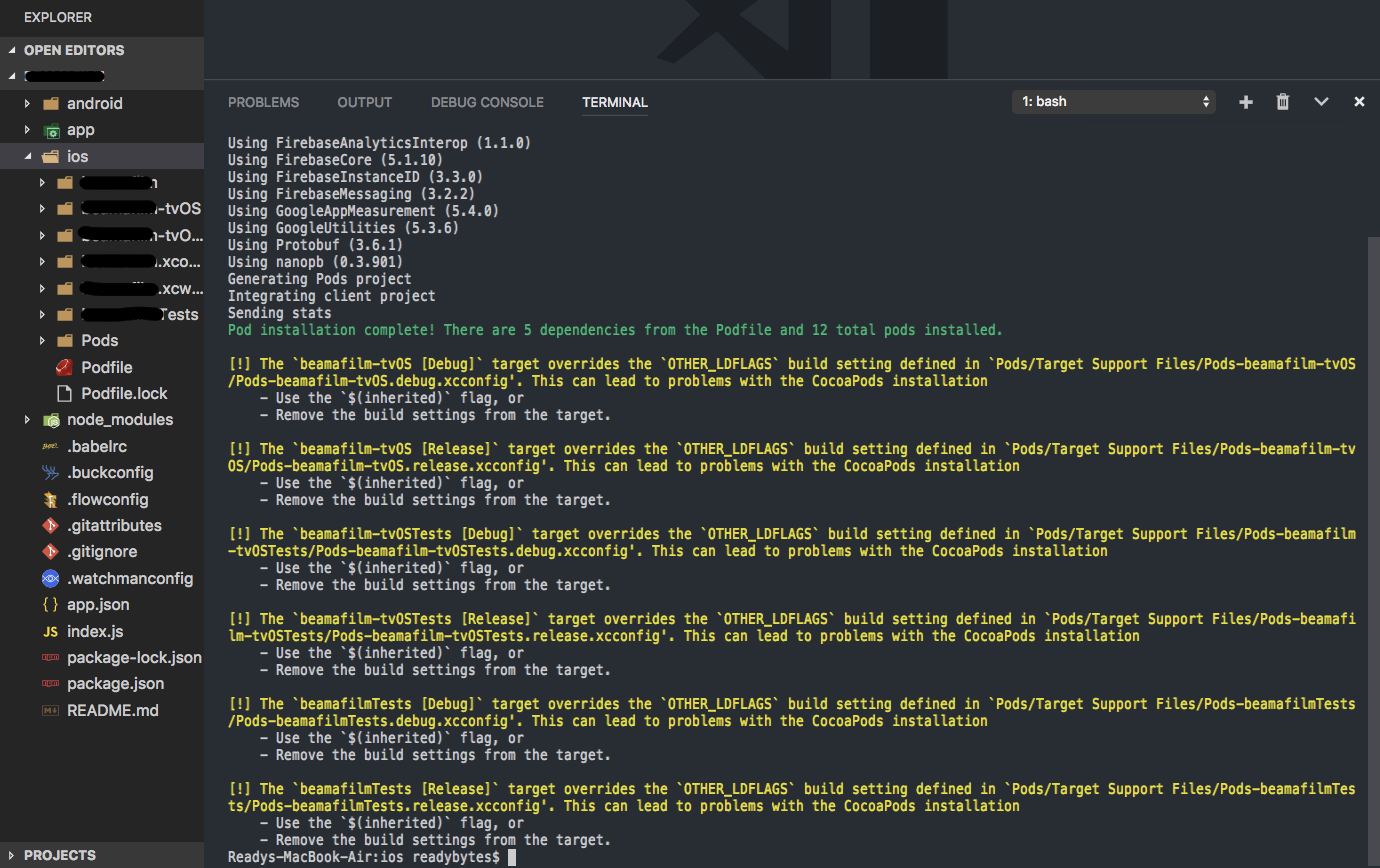The image size is (1380, 868).
Task: Click the new terminal plus icon
Action: 1245,102
